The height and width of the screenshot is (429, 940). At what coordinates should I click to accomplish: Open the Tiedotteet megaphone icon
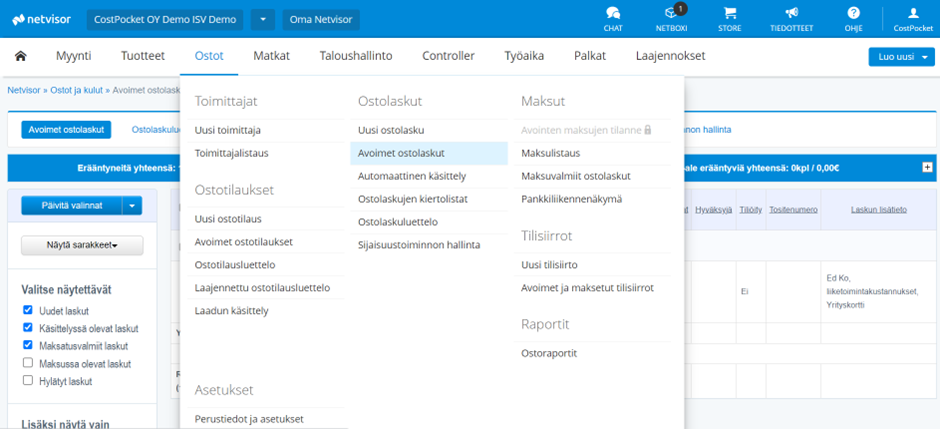pyautogui.click(x=791, y=19)
